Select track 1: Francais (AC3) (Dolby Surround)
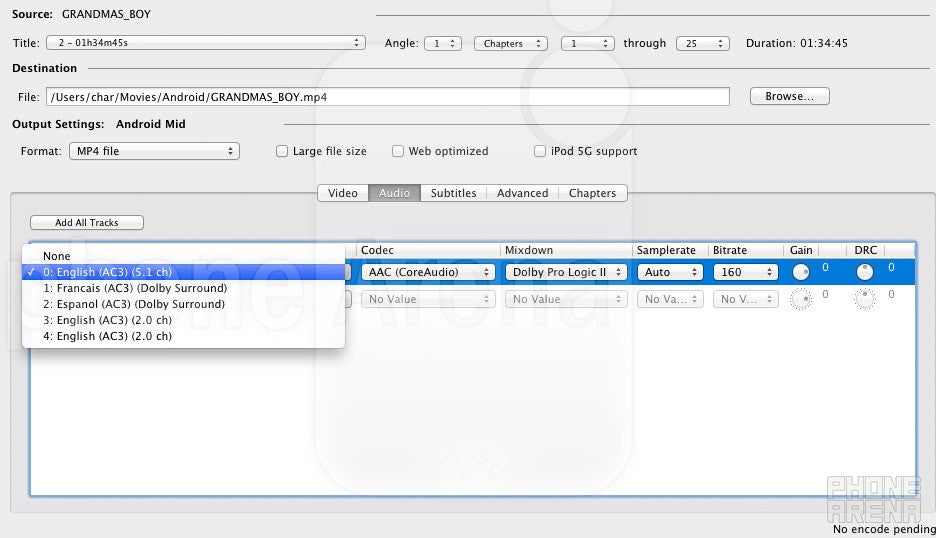 (183, 288)
